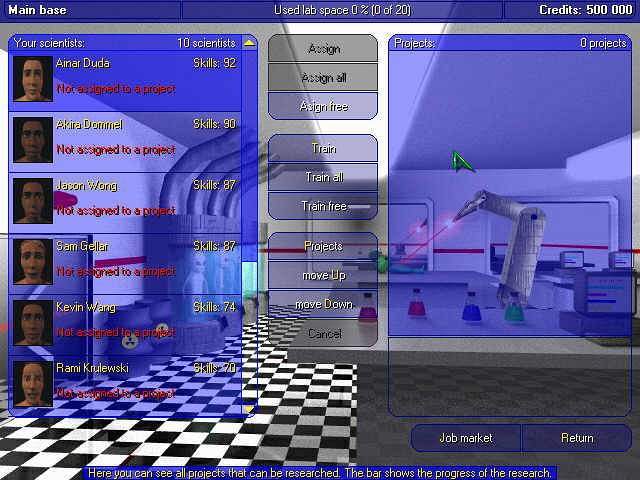Select Akira Dommel's portrait
640x480 pixels.
click(33, 140)
